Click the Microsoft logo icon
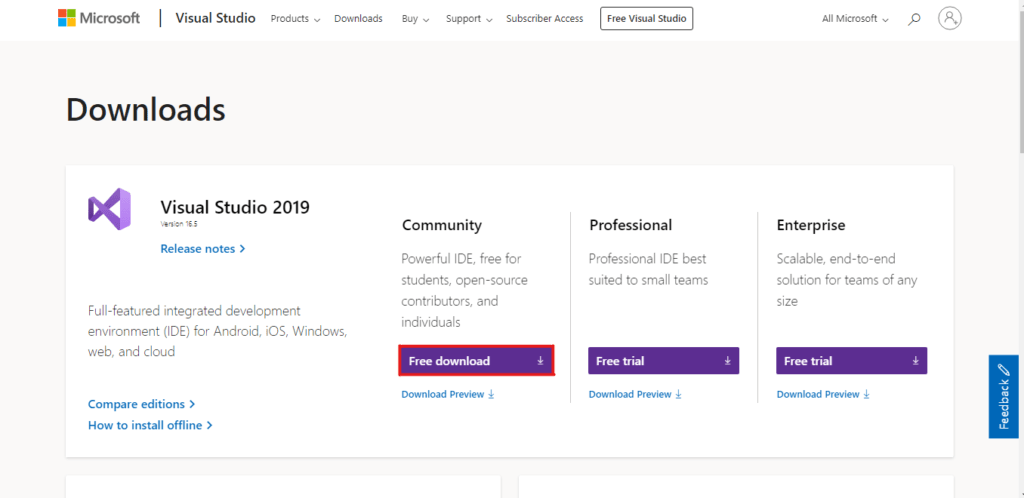1024x498 pixels. pyautogui.click(x=66, y=18)
